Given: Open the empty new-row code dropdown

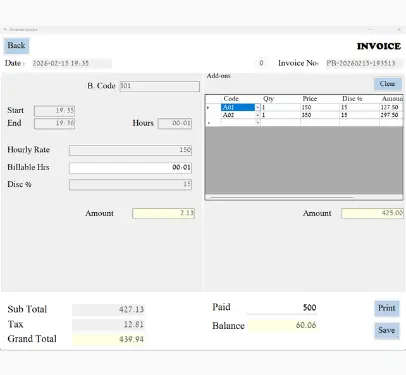Looking at the screenshot, I should point(257,123).
